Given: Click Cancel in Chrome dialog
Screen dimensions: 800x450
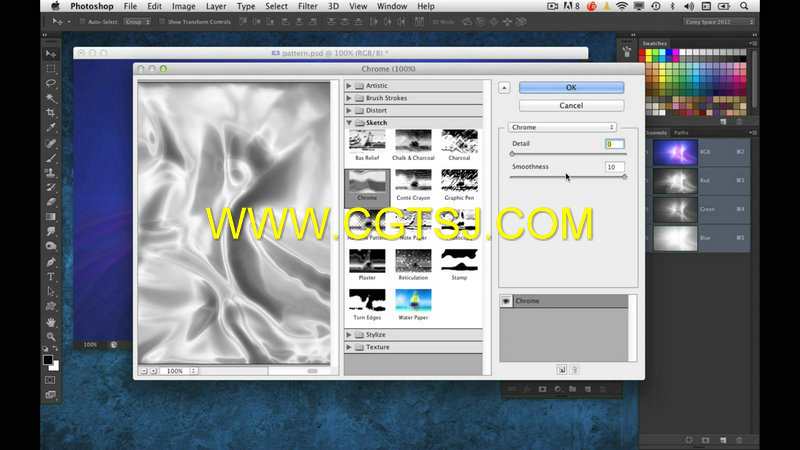Looking at the screenshot, I should coord(571,106).
